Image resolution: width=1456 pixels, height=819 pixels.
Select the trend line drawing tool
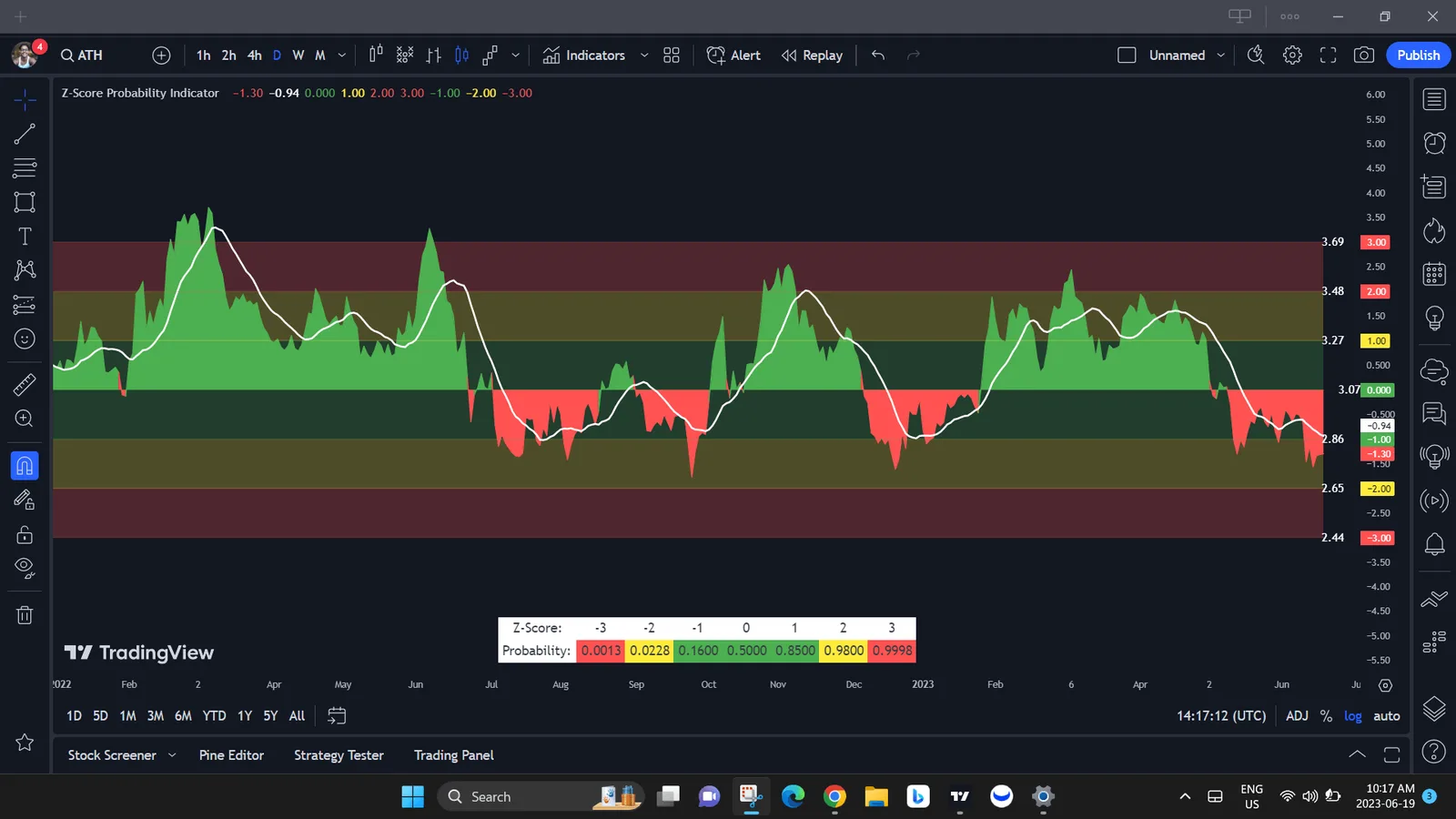[x=25, y=135]
